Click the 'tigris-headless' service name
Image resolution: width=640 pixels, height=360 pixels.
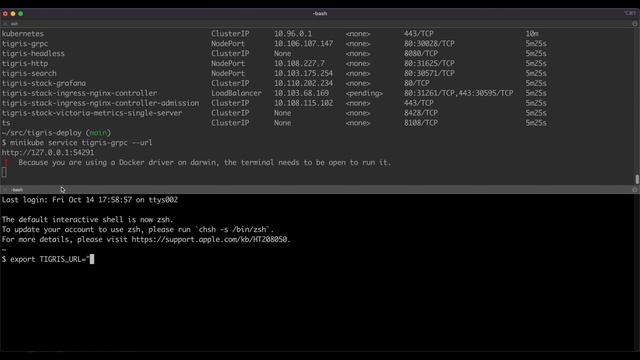click(x=33, y=53)
